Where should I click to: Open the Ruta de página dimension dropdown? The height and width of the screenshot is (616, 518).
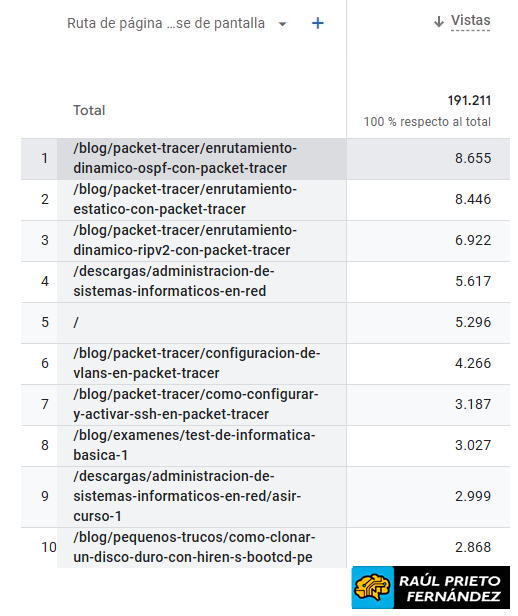(x=166, y=24)
